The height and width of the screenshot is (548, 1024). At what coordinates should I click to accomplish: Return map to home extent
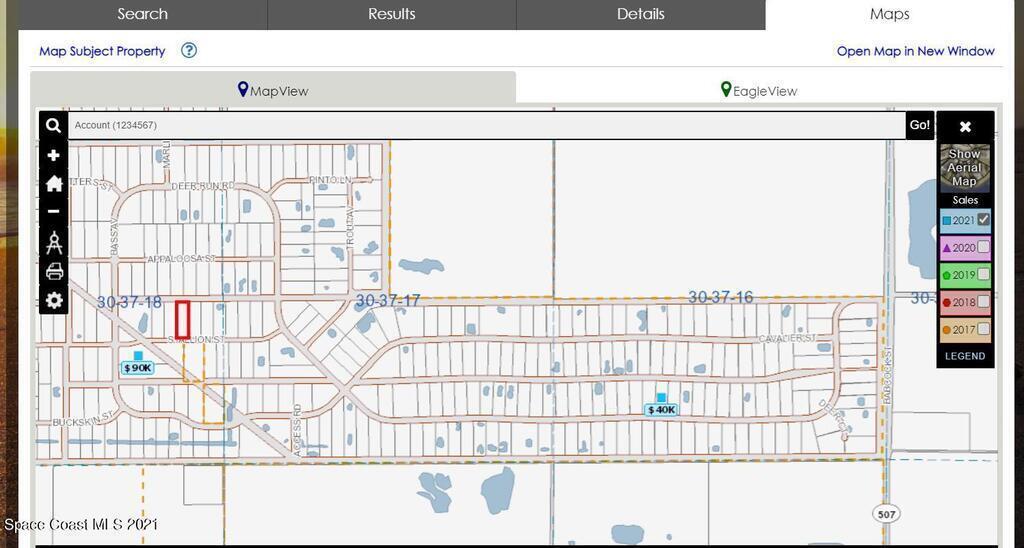54,183
